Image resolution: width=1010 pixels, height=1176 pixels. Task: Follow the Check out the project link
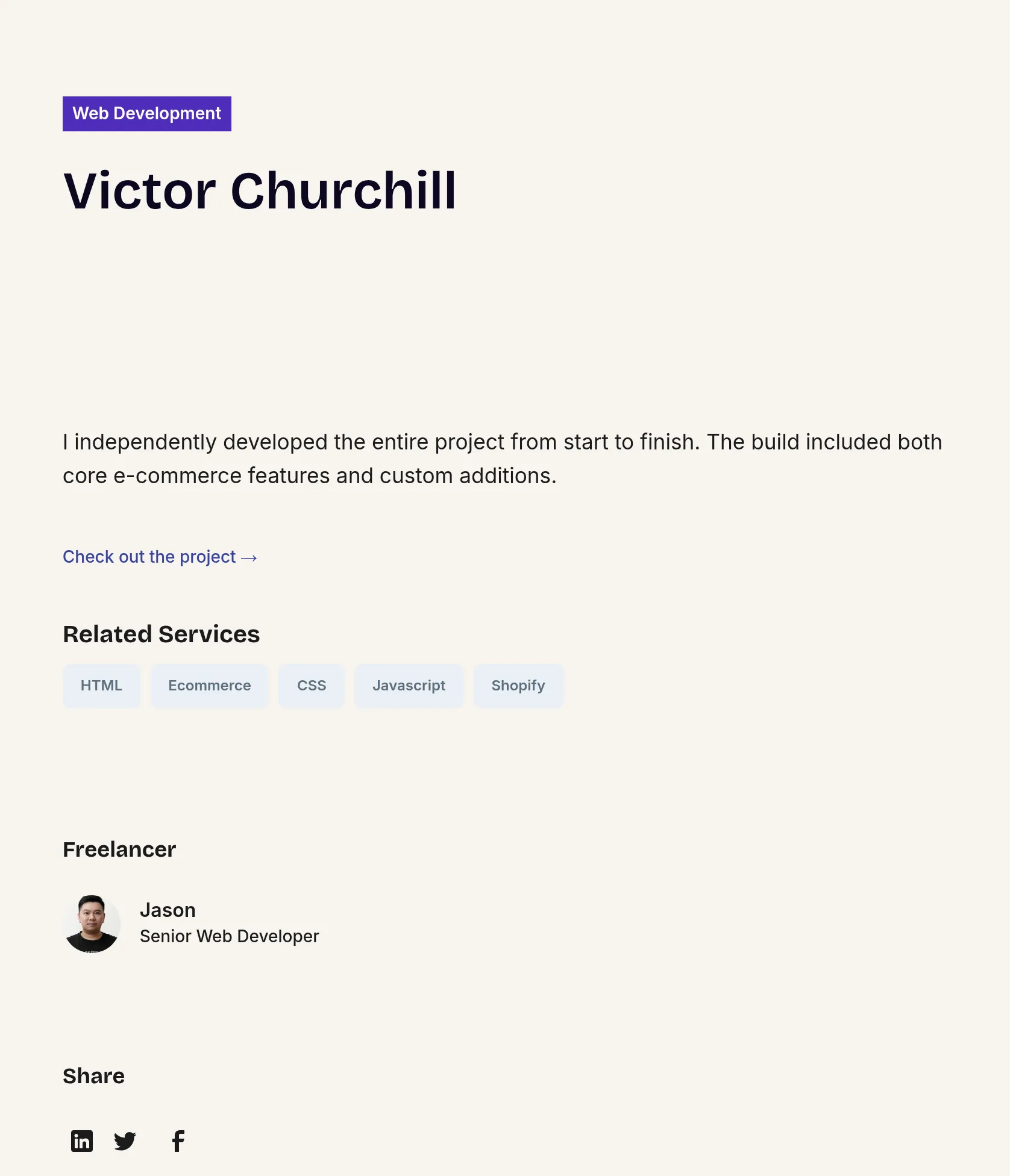[x=160, y=557]
